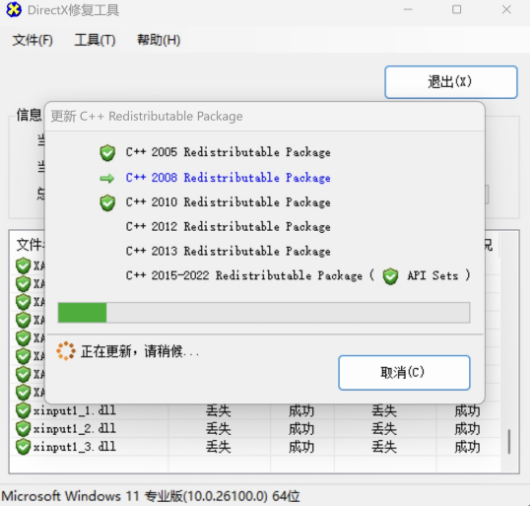Select C++ 2013 Redistributable Package text
This screenshot has width=530, height=506.
228,251
